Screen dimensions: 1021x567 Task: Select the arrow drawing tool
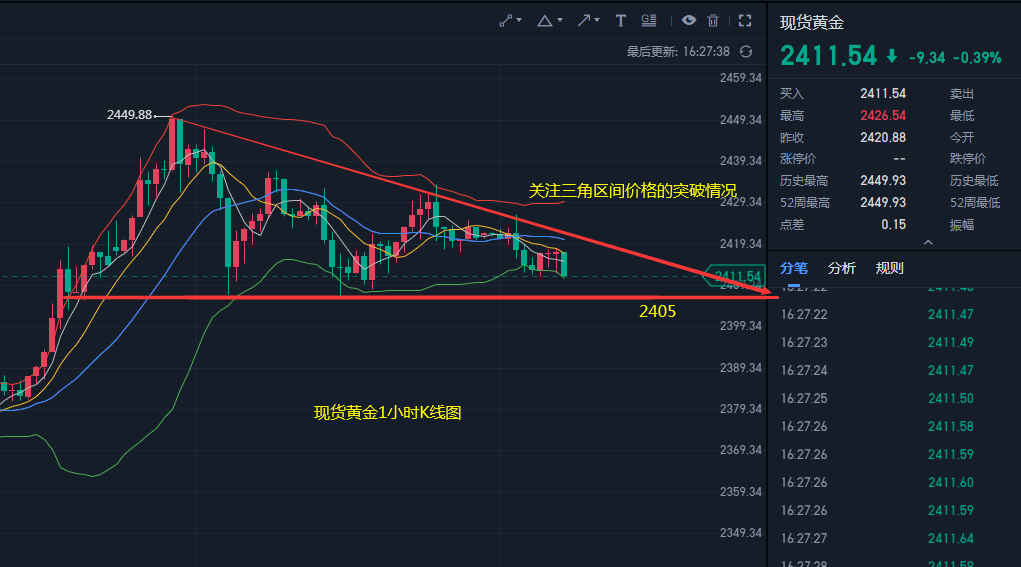pos(585,20)
